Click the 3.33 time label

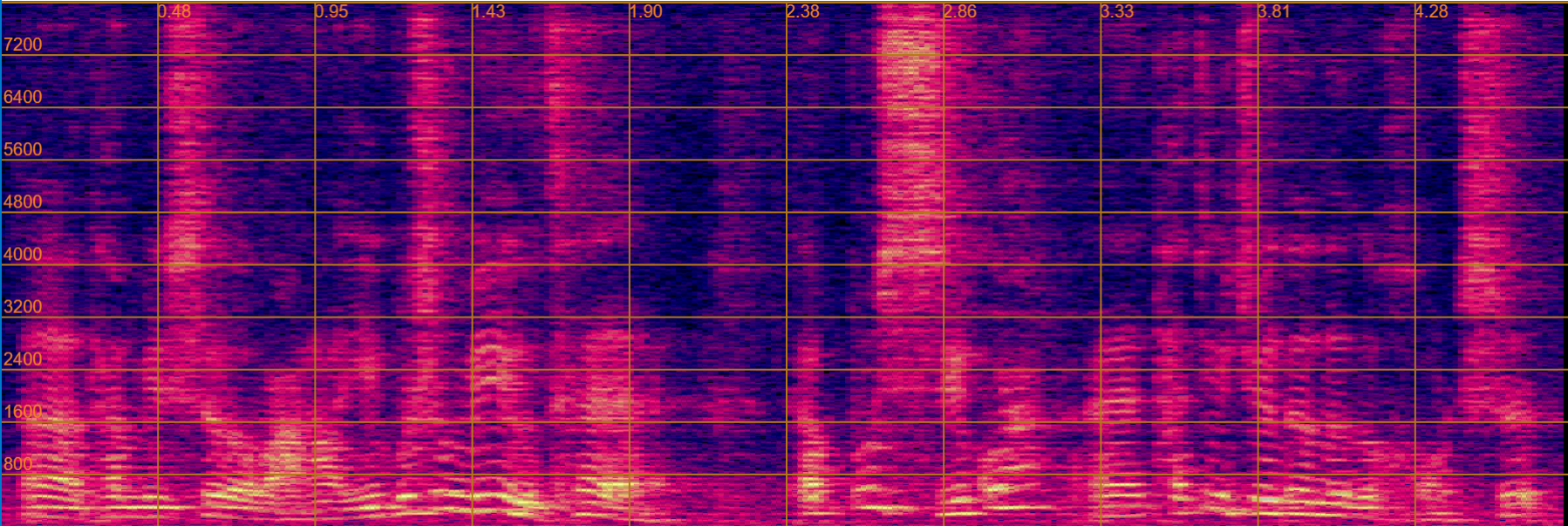1117,11
